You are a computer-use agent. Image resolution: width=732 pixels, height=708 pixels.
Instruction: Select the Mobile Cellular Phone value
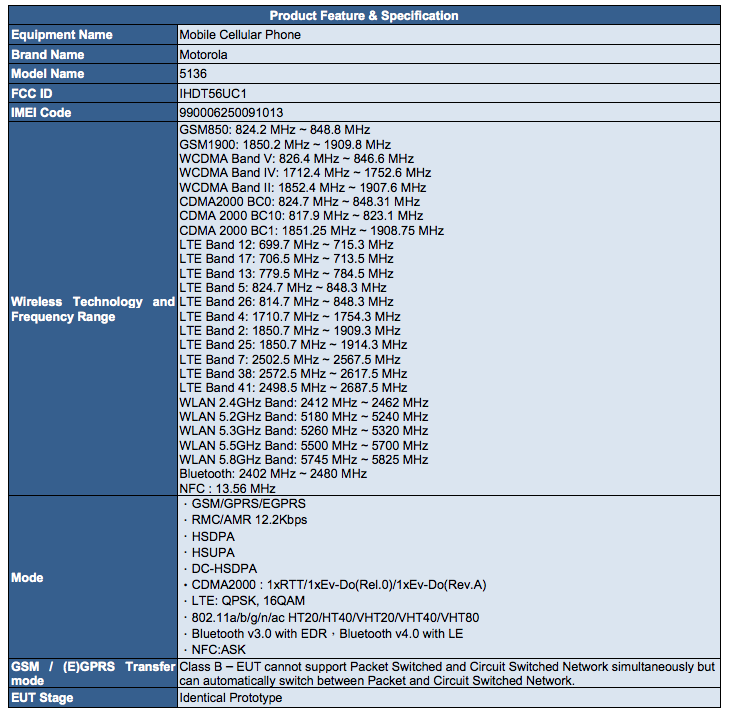(x=239, y=35)
